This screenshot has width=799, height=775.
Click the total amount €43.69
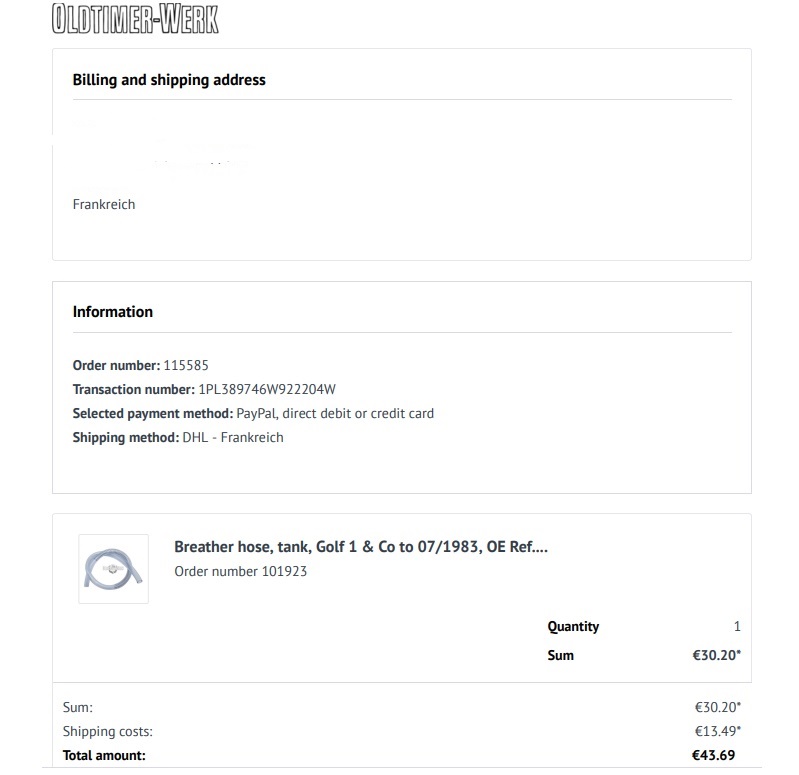(713, 755)
